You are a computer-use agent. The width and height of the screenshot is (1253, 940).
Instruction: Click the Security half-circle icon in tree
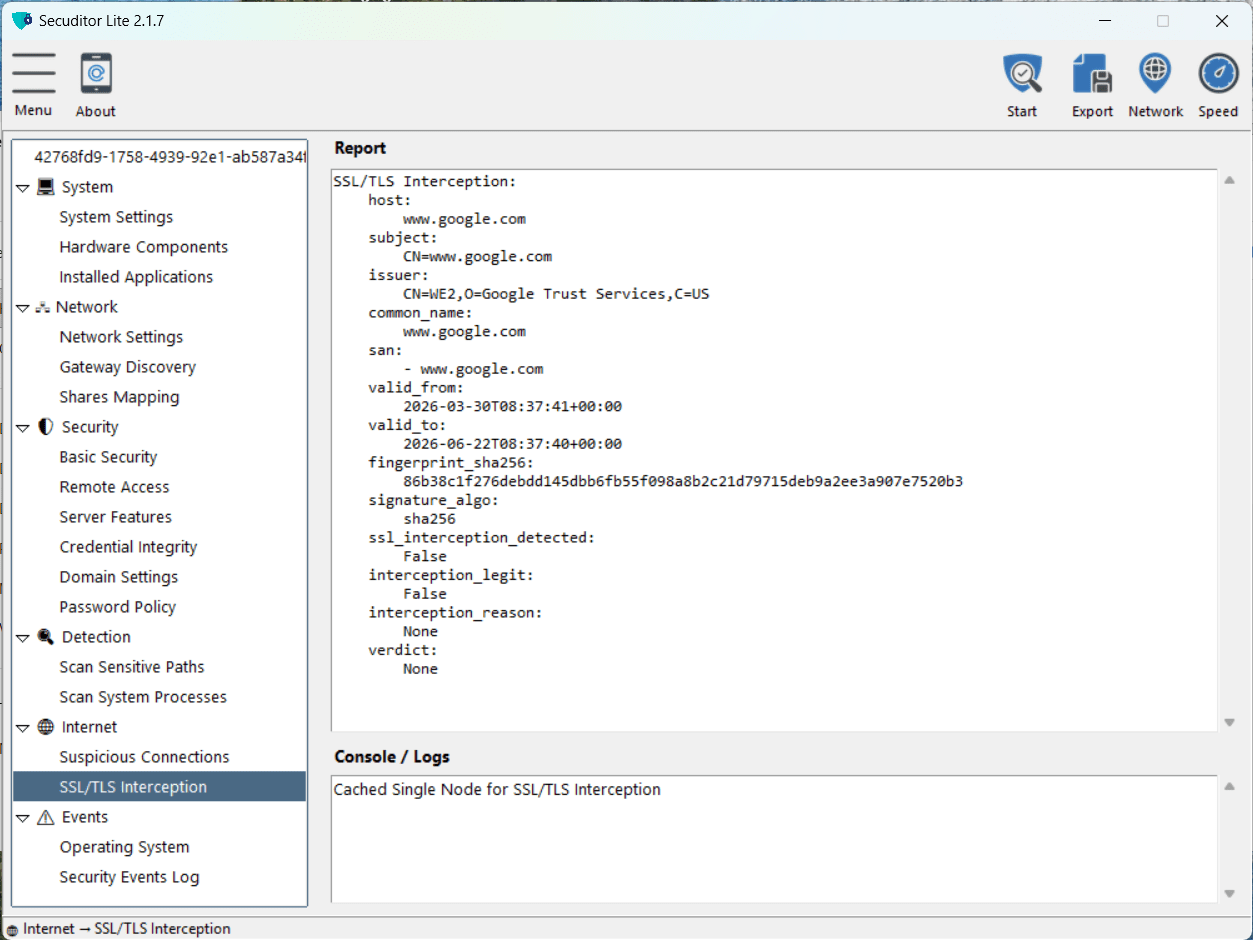46,427
